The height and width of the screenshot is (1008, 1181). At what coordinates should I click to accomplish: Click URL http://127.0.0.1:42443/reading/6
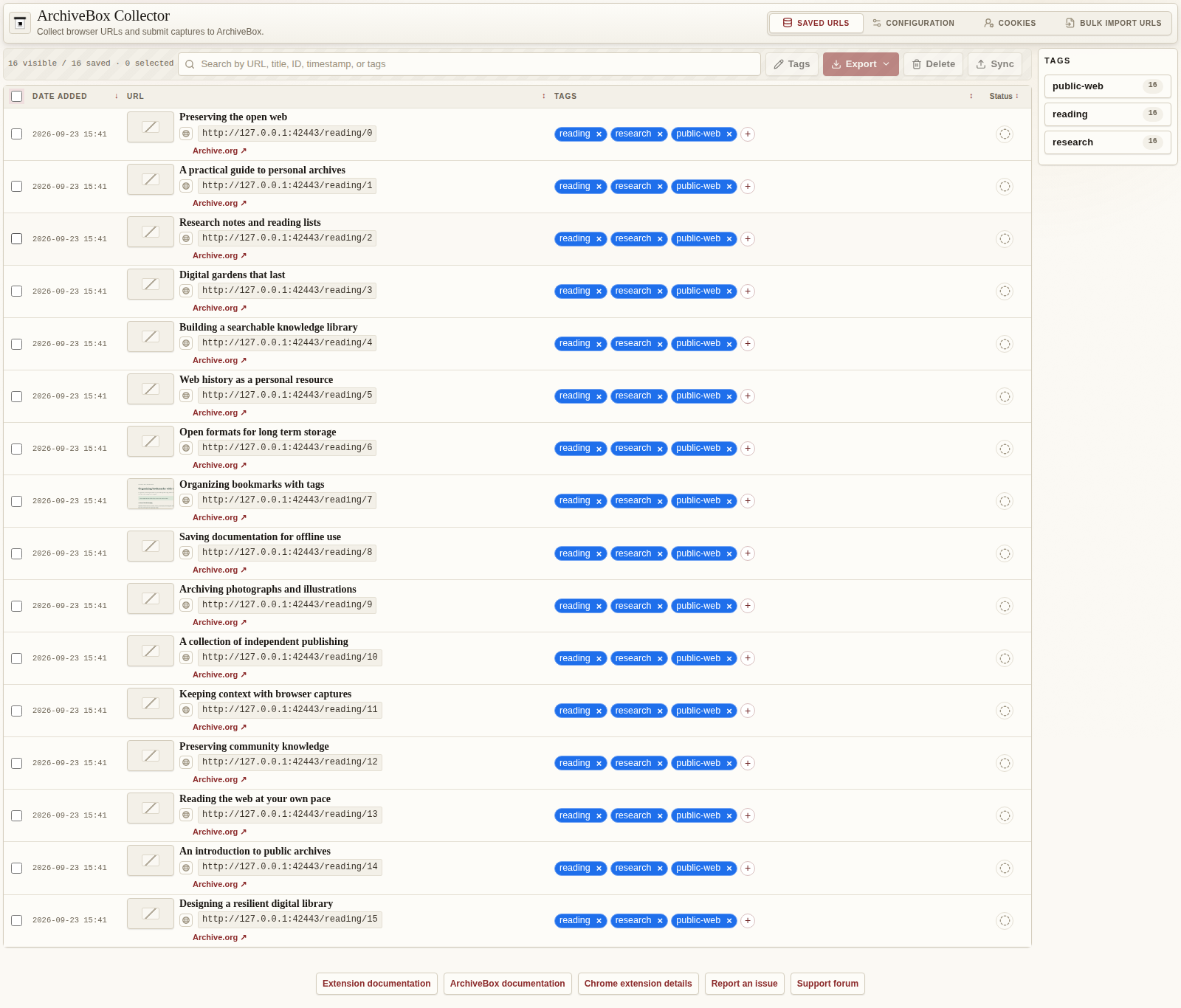(x=287, y=448)
